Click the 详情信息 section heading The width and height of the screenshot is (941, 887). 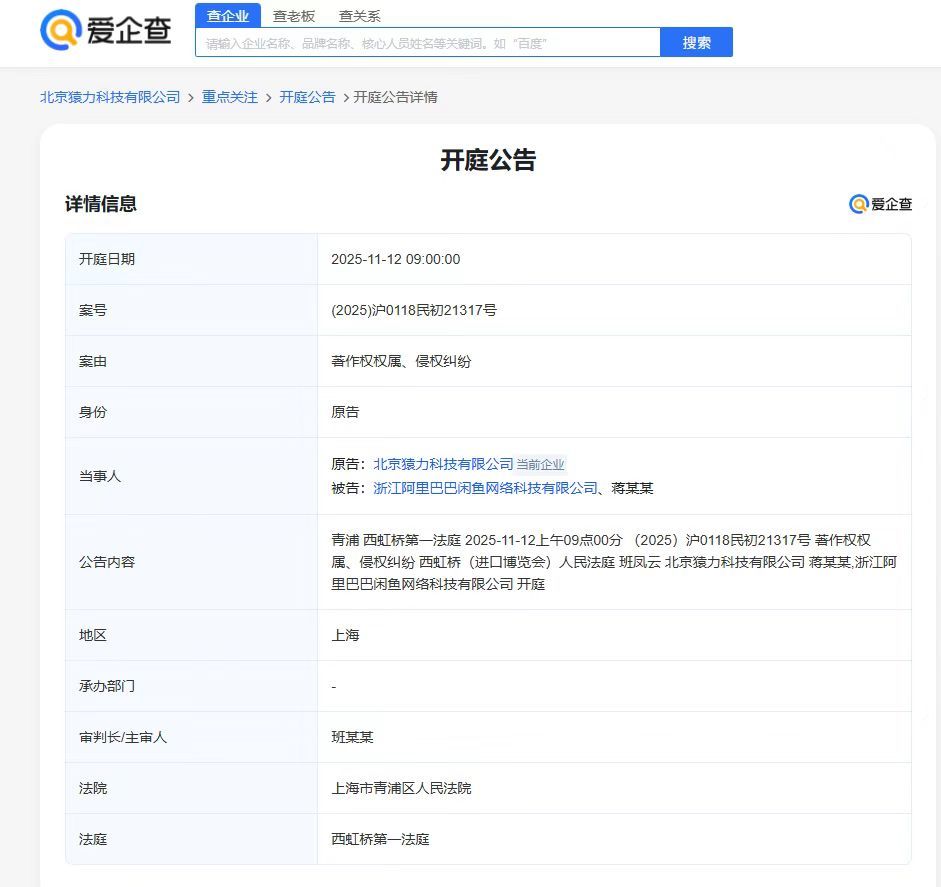(101, 204)
